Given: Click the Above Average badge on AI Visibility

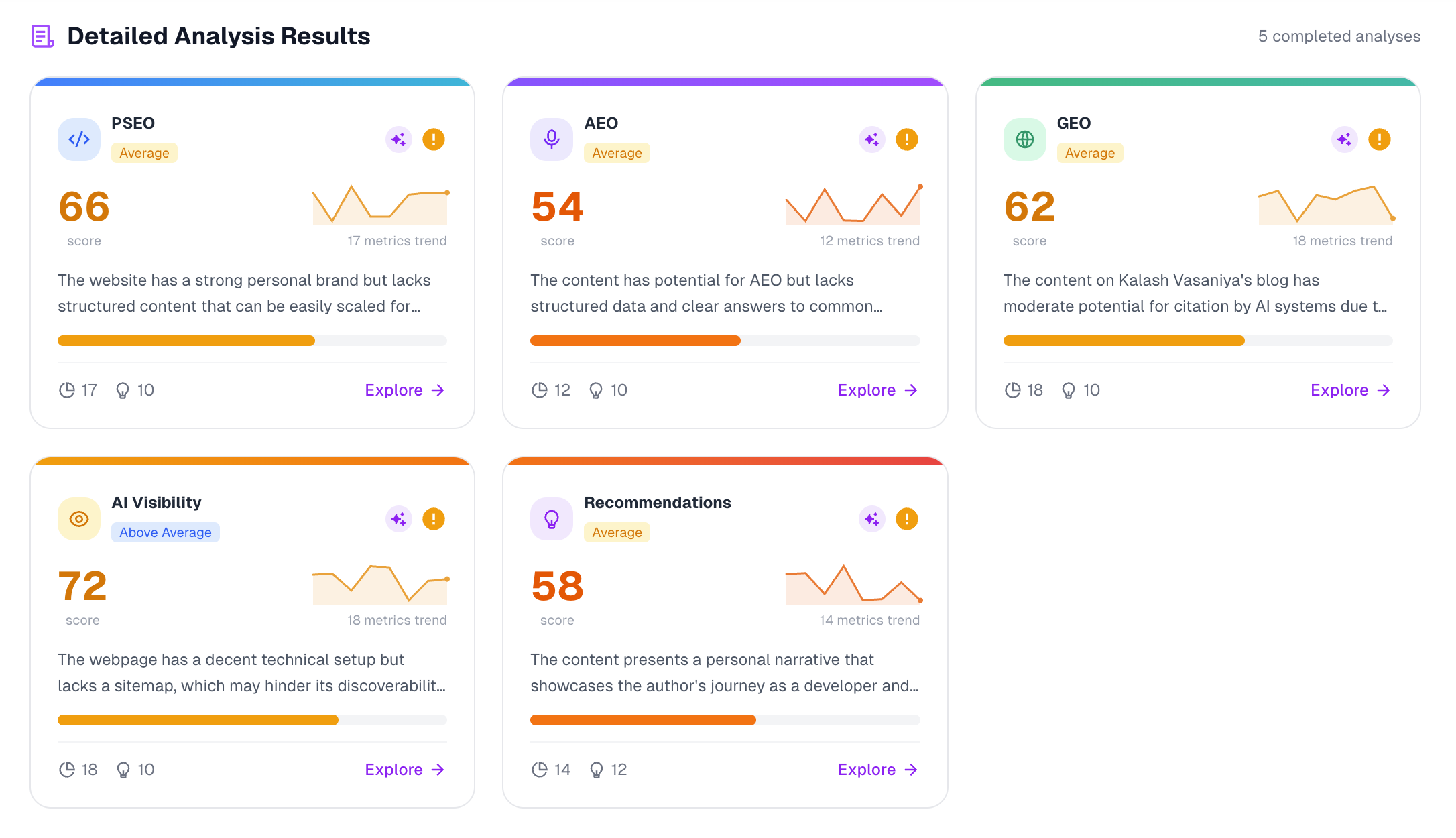Looking at the screenshot, I should pos(165,532).
